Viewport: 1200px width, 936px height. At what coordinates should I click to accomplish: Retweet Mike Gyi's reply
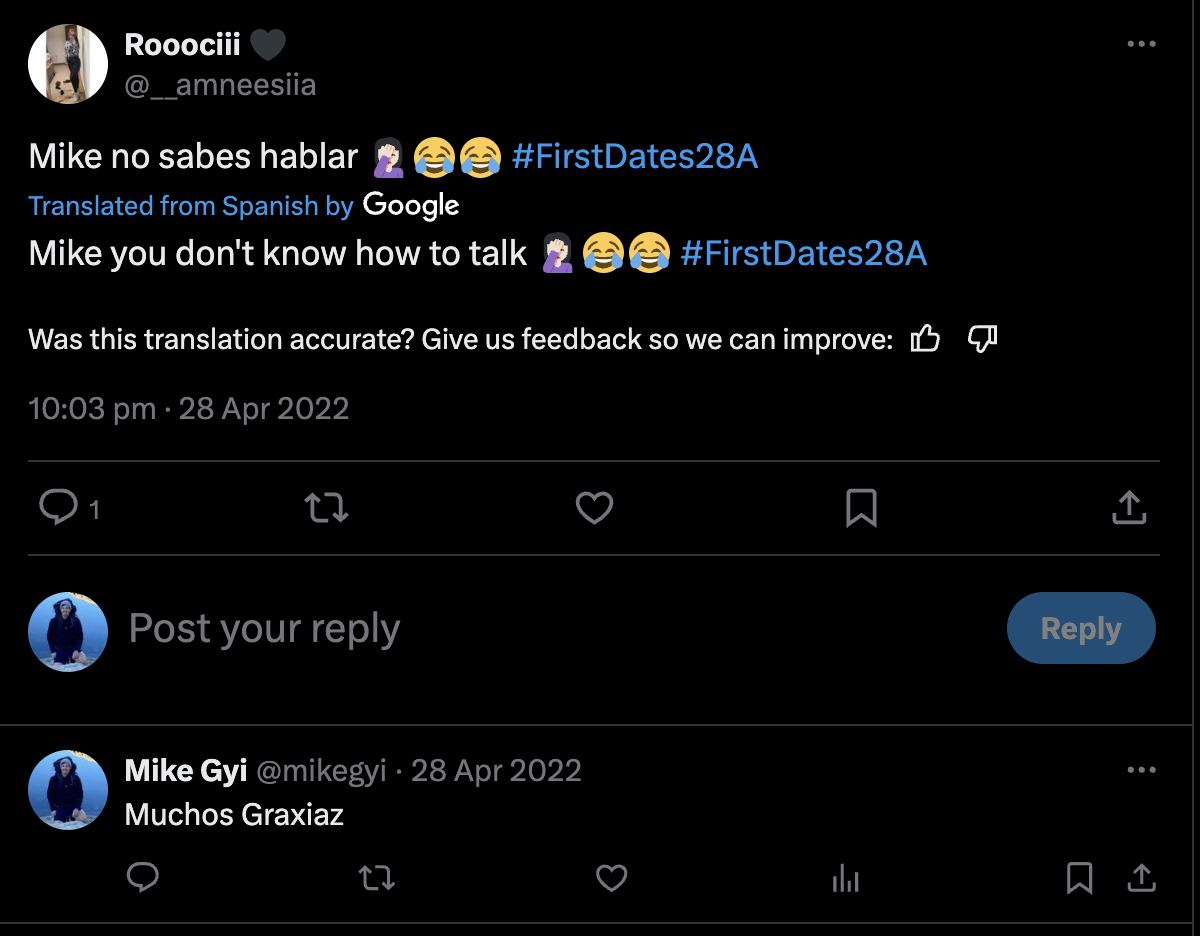(x=376, y=878)
